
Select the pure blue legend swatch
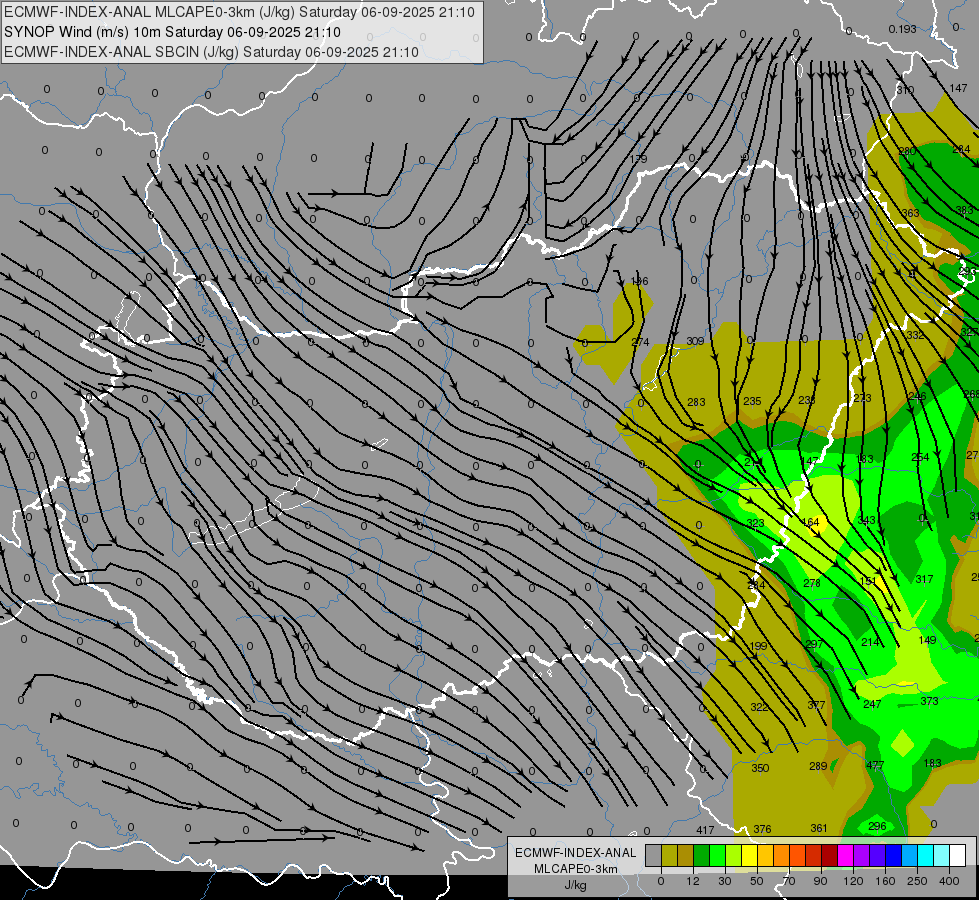(893, 856)
